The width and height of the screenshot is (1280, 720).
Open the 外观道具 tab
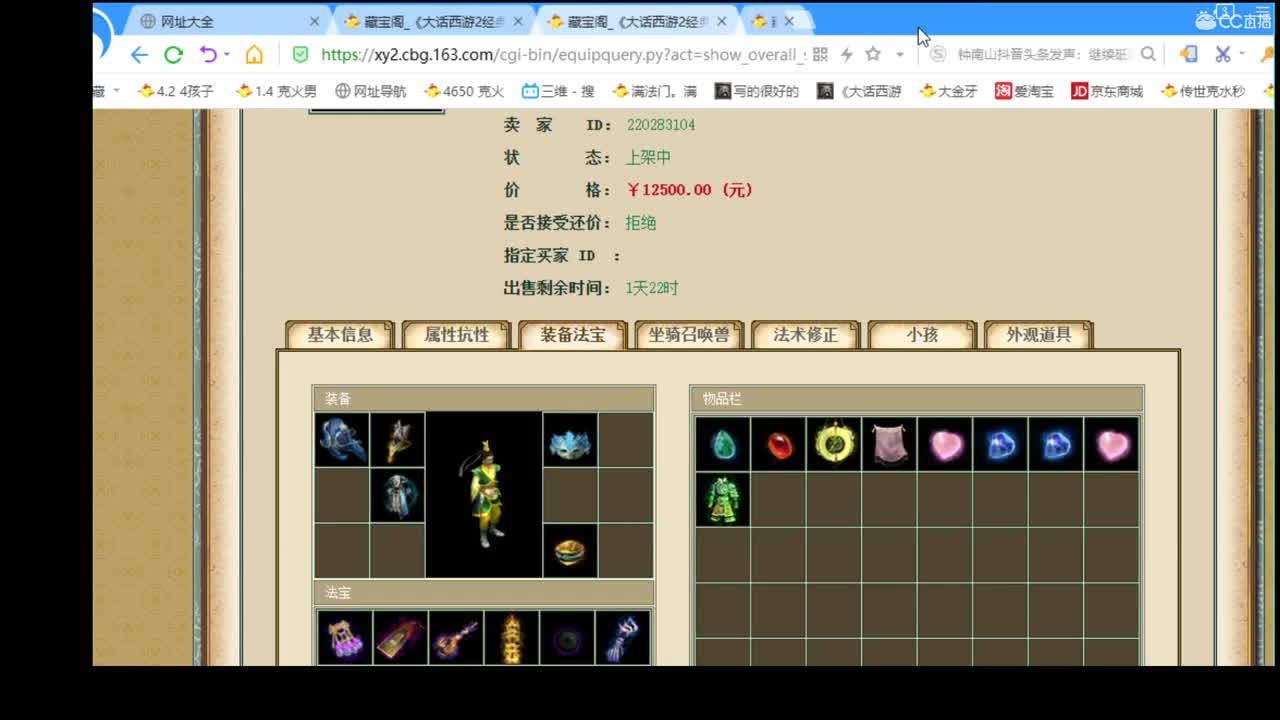point(1038,335)
